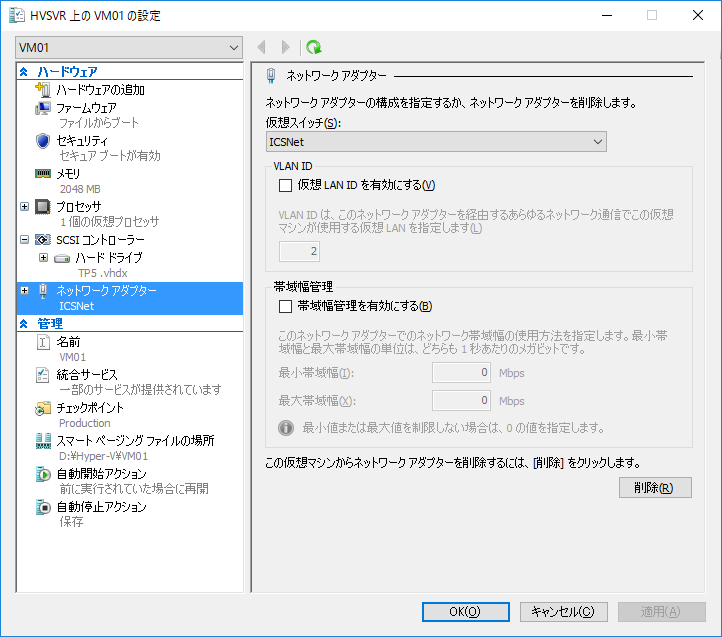Screen dimensions: 722x637
Task: Click the info icon in 帯域幅管理
Action: pyautogui.click(x=286, y=428)
